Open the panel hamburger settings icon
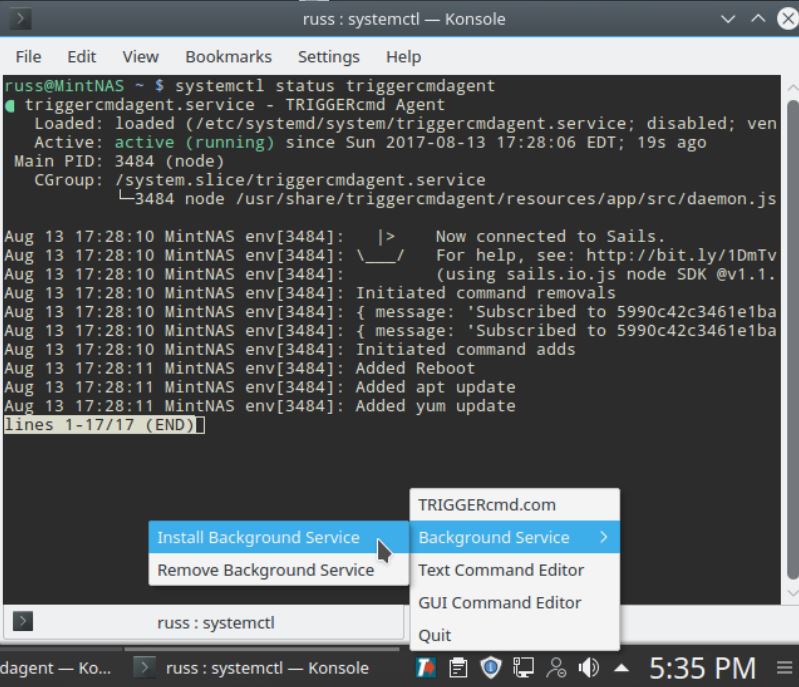This screenshot has height=687, width=799. [785, 668]
